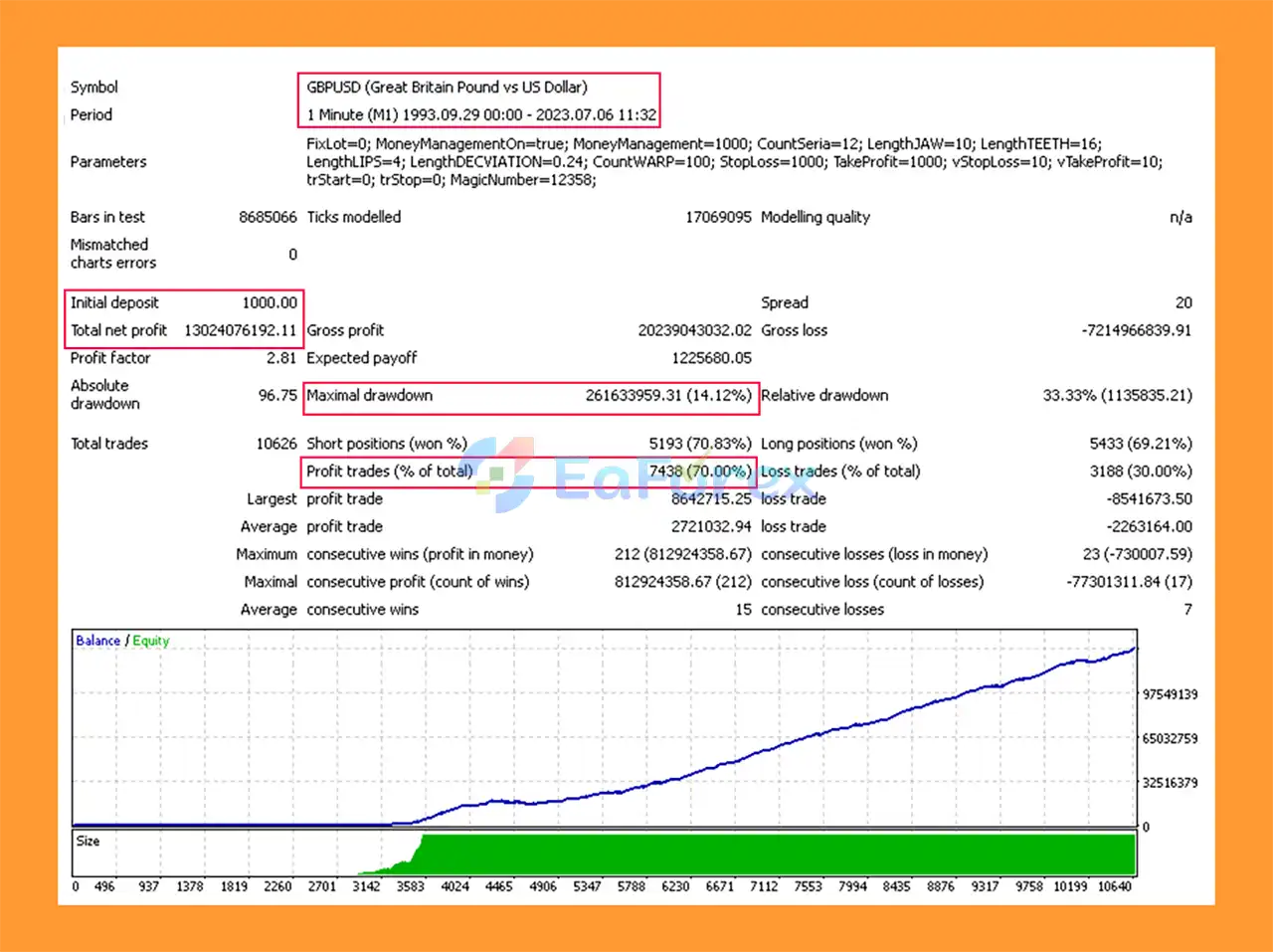Click the Initial deposit value 1000.00
The image size is (1273, 952).
coord(270,303)
